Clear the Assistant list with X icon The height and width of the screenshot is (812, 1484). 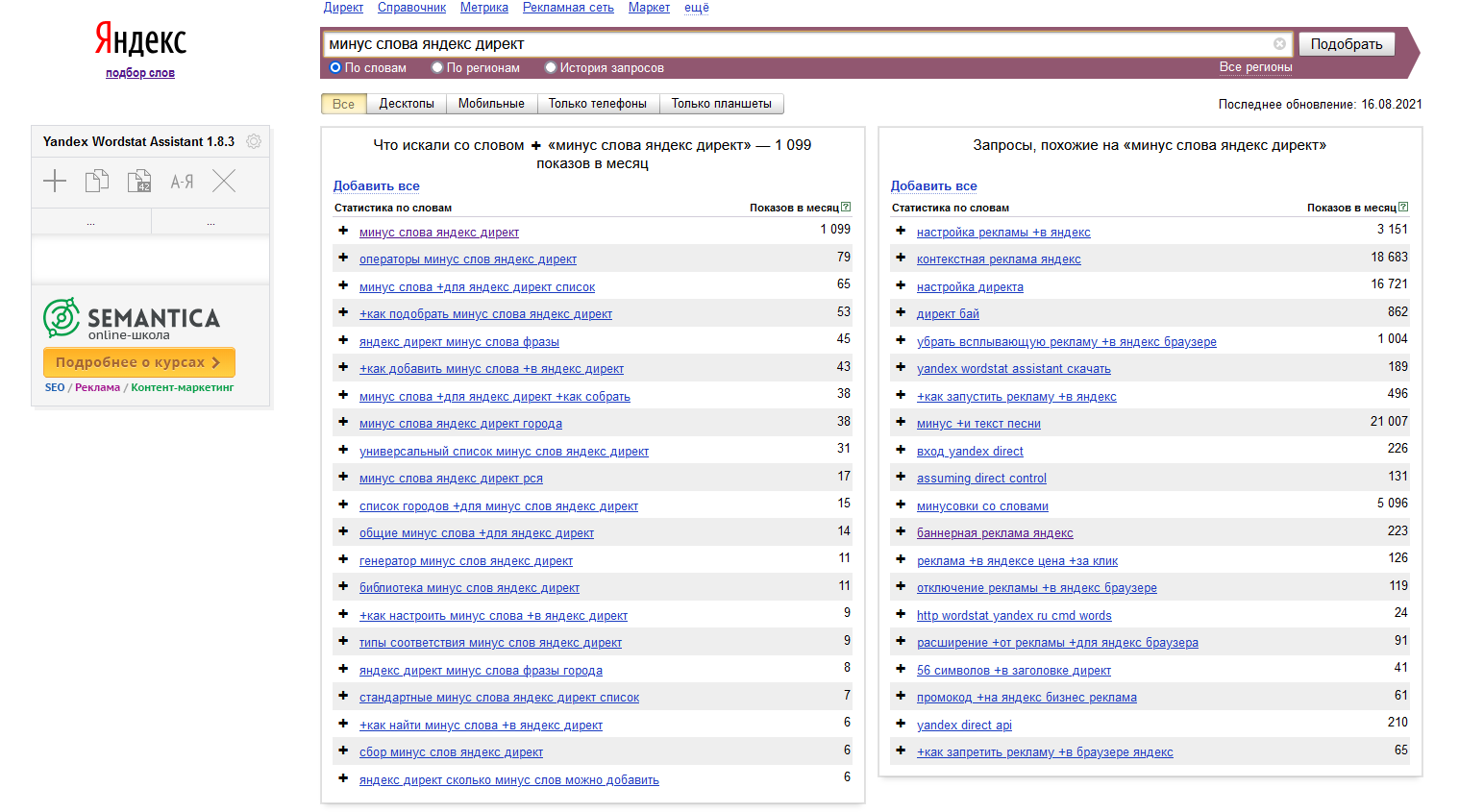[224, 181]
